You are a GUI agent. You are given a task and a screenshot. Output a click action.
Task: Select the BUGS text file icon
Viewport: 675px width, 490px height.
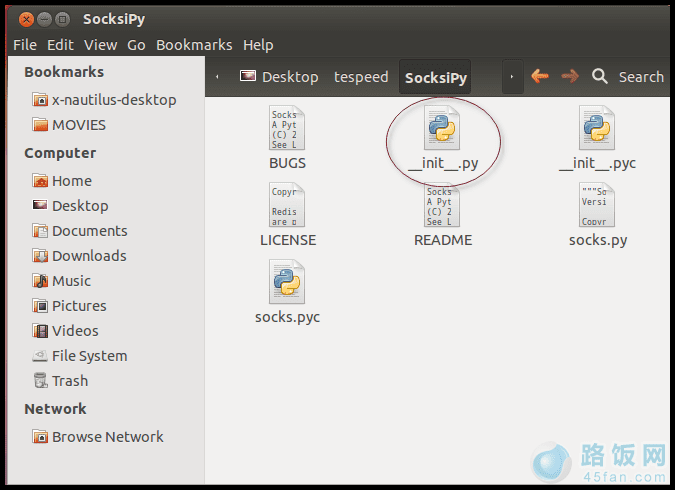pos(287,128)
